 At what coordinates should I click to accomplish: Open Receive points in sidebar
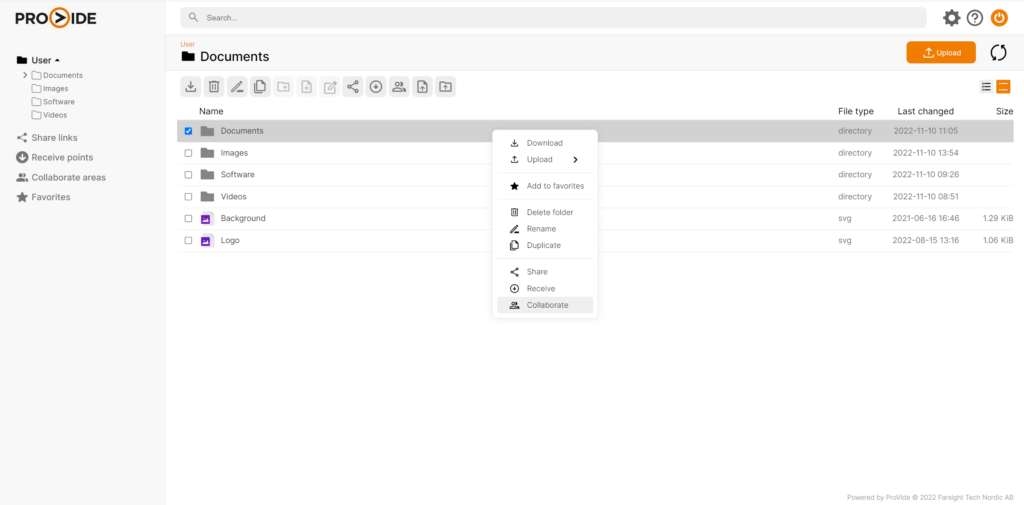coord(54,157)
